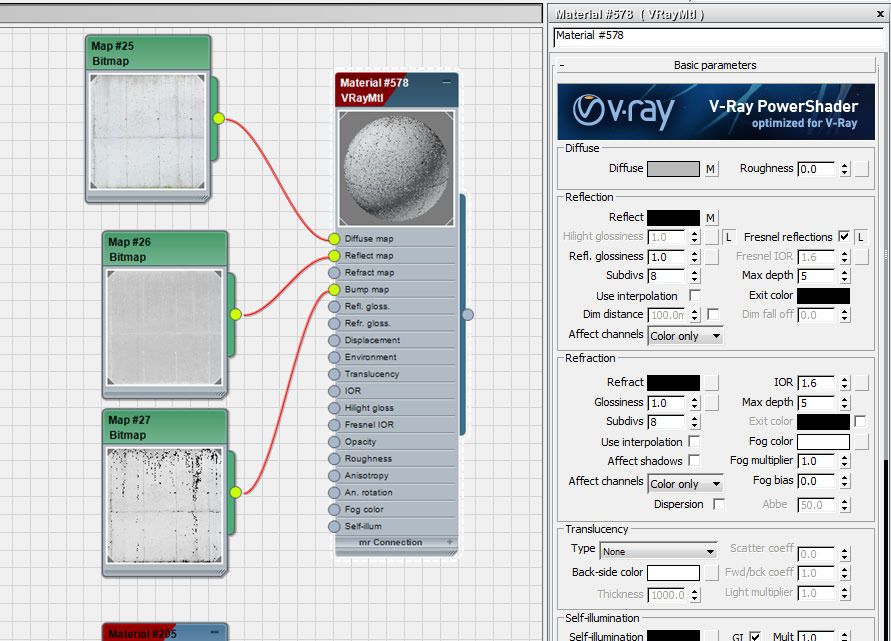Collapse the Material #205 node

[215, 631]
